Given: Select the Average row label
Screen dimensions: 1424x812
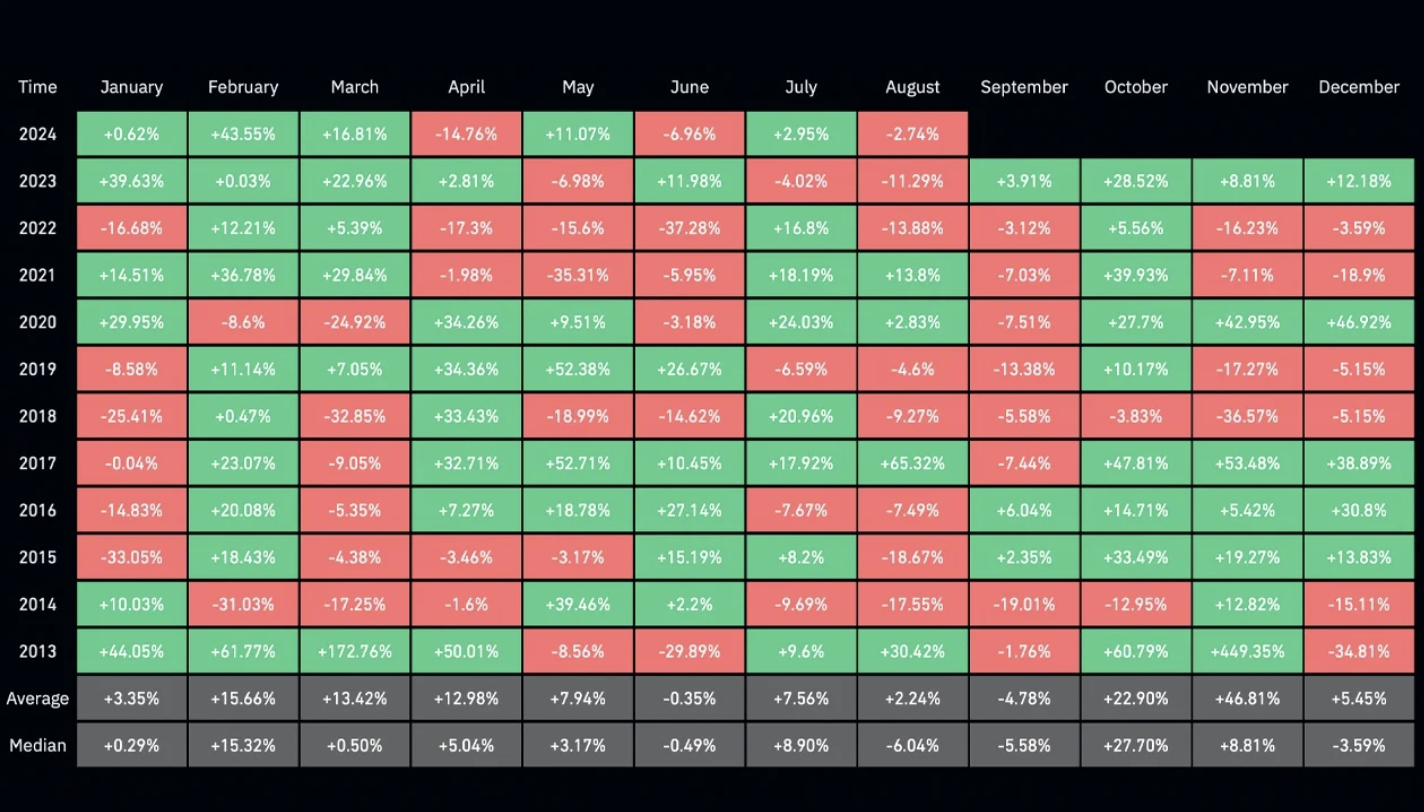Looking at the screenshot, I should click(x=38, y=698).
